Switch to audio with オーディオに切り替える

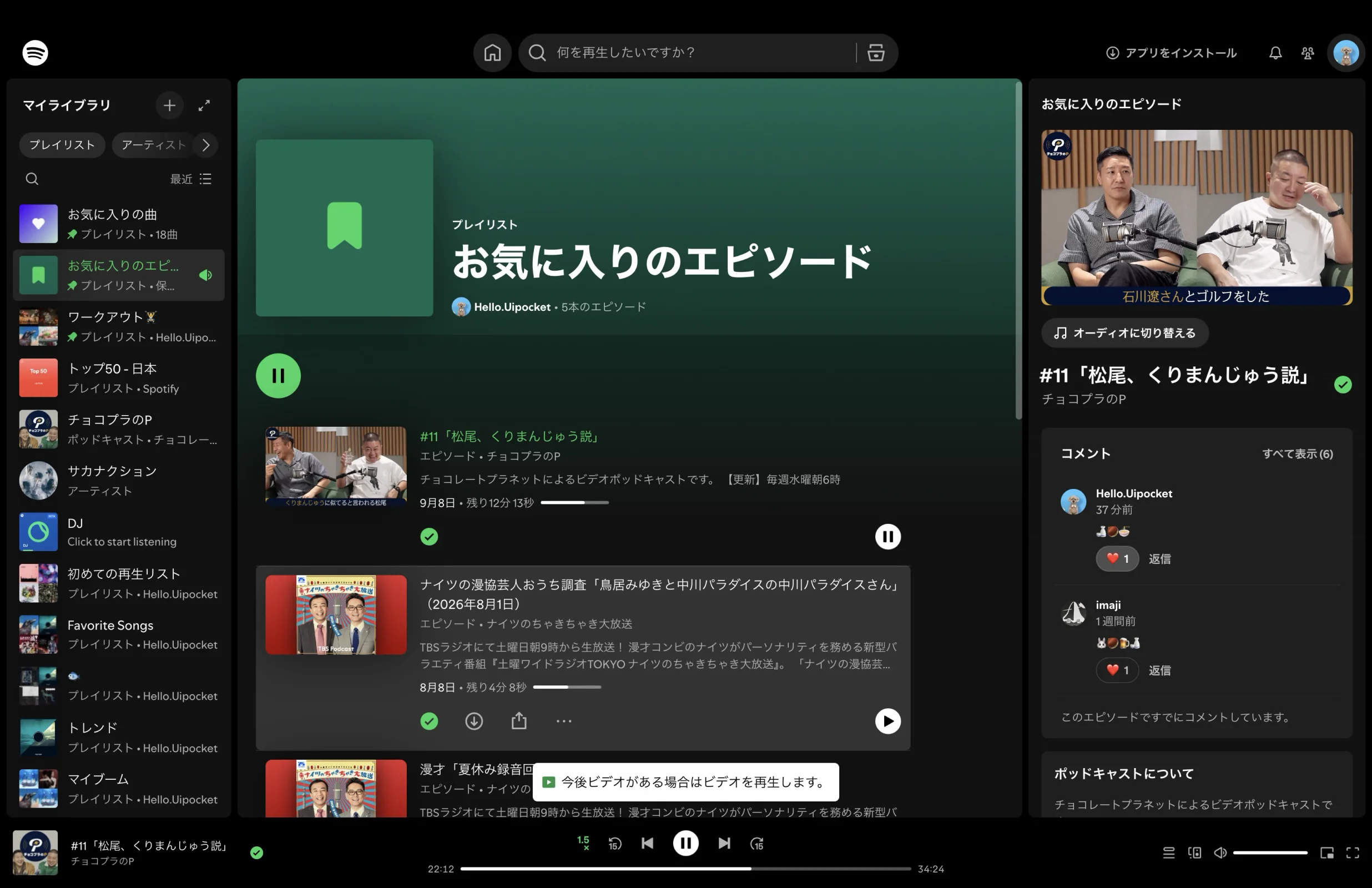tap(1124, 332)
